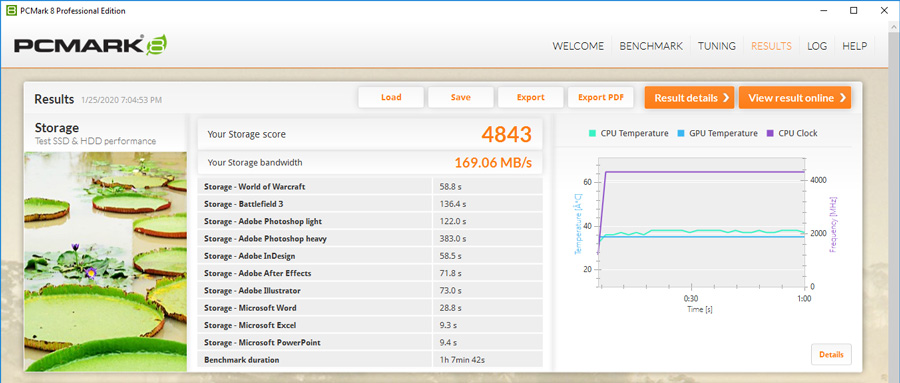Click the 'Benchmark duration' row label
Viewport: 900px width, 383px height.
coord(242,360)
